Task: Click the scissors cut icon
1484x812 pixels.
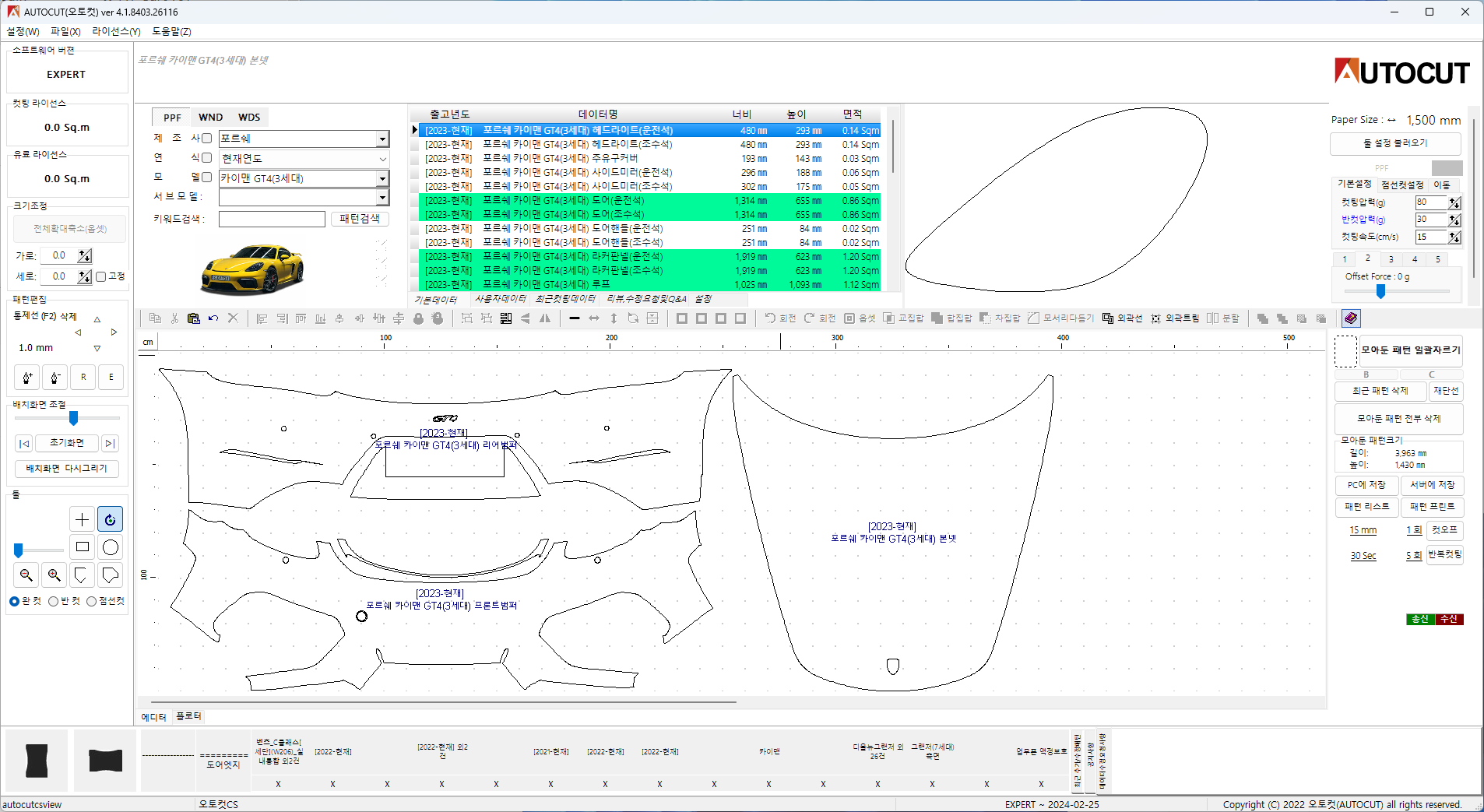Action: 174,318
